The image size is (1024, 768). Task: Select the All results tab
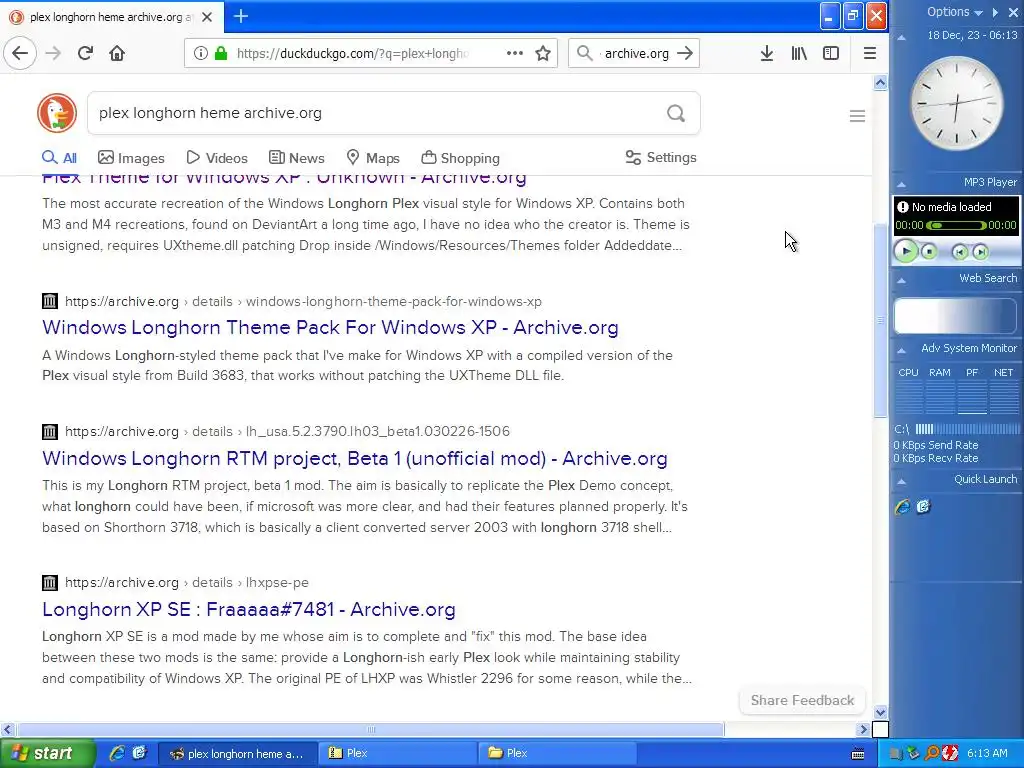coord(59,158)
